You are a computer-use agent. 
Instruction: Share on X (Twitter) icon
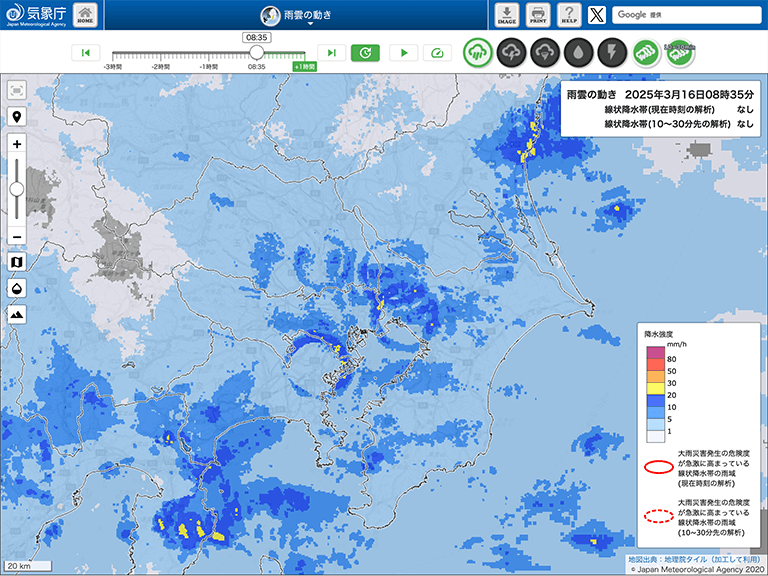click(597, 15)
